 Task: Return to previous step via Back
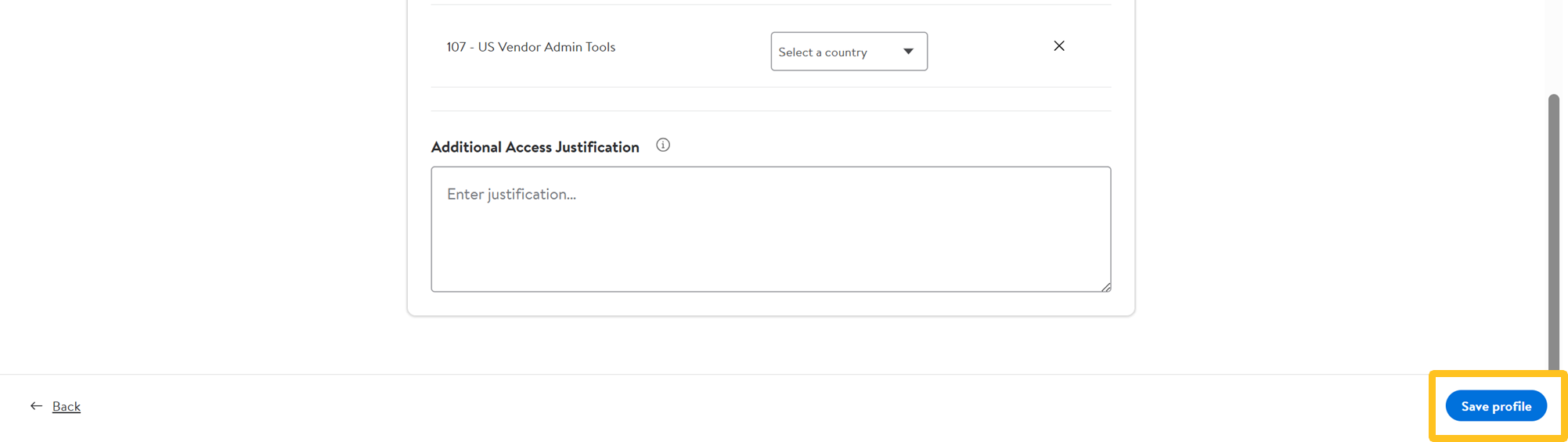(x=67, y=406)
